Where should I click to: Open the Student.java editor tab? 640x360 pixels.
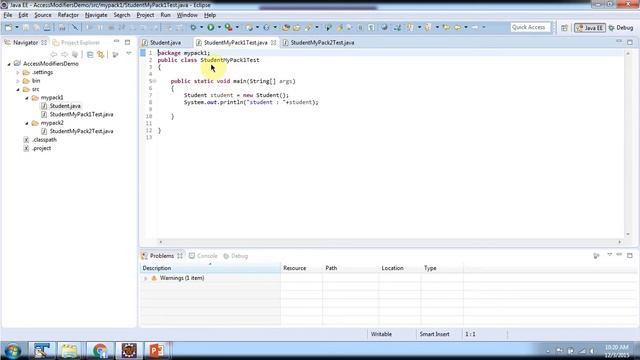[165, 42]
